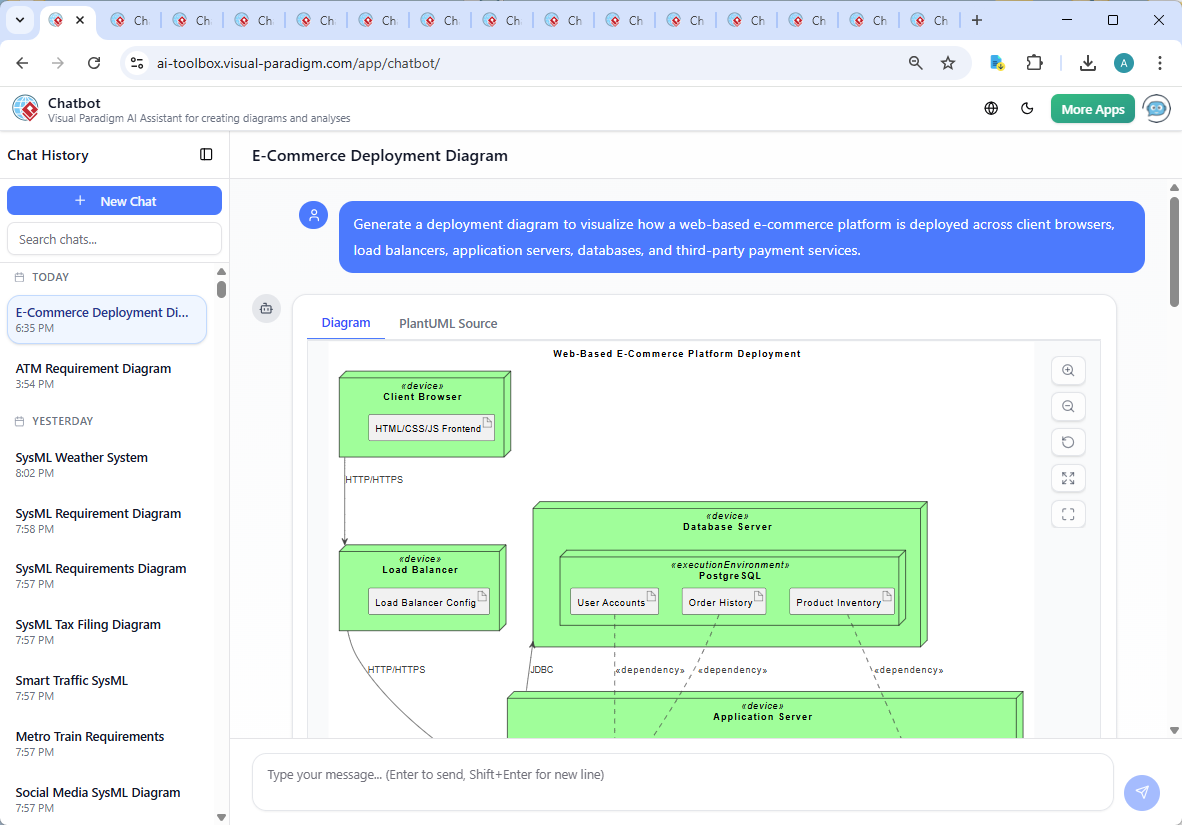Expand the diagram to full screen
Viewport: 1182px width, 825px height.
coord(1068,478)
